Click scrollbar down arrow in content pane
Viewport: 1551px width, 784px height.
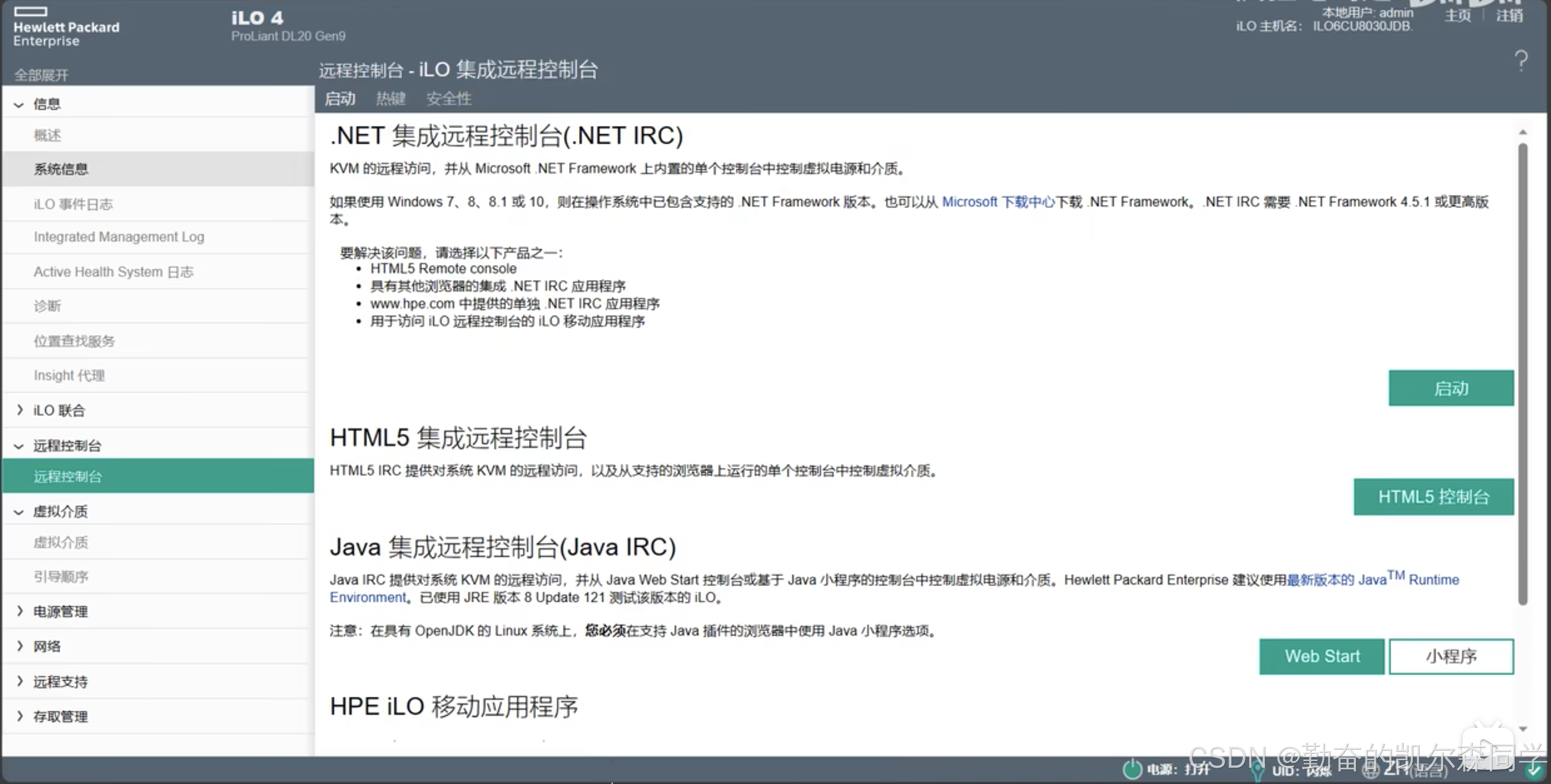click(1523, 729)
